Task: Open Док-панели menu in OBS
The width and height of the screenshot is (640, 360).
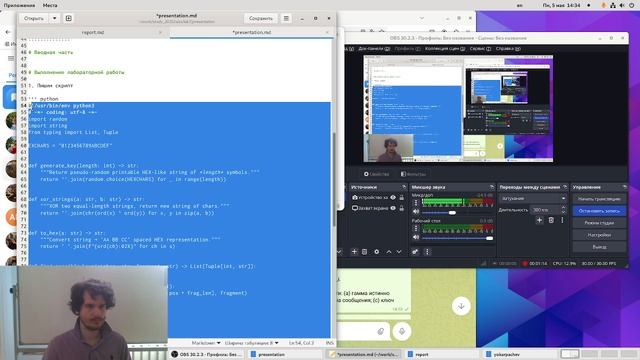Action: [x=374, y=49]
